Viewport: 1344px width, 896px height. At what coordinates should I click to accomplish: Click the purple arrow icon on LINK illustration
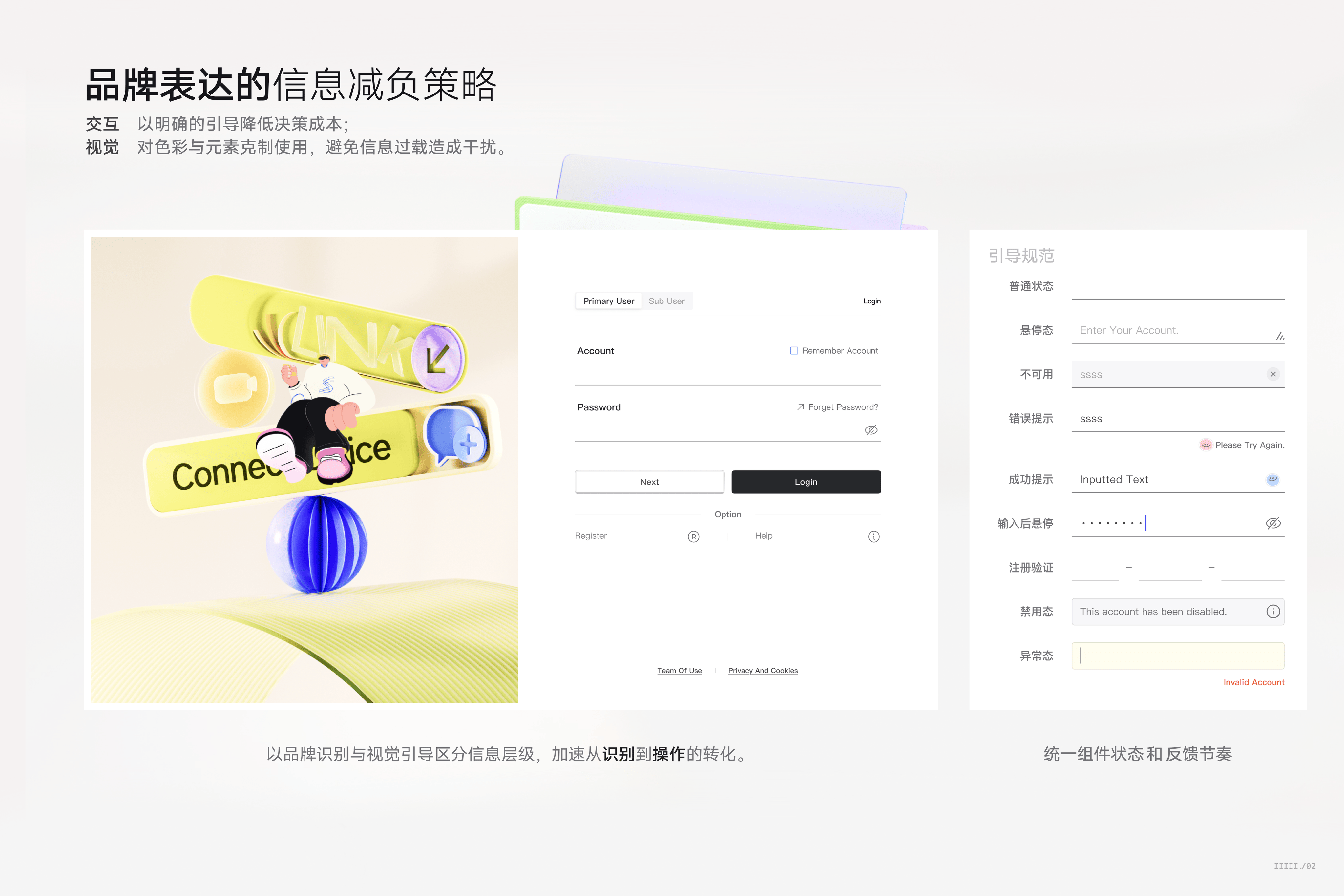click(x=439, y=359)
